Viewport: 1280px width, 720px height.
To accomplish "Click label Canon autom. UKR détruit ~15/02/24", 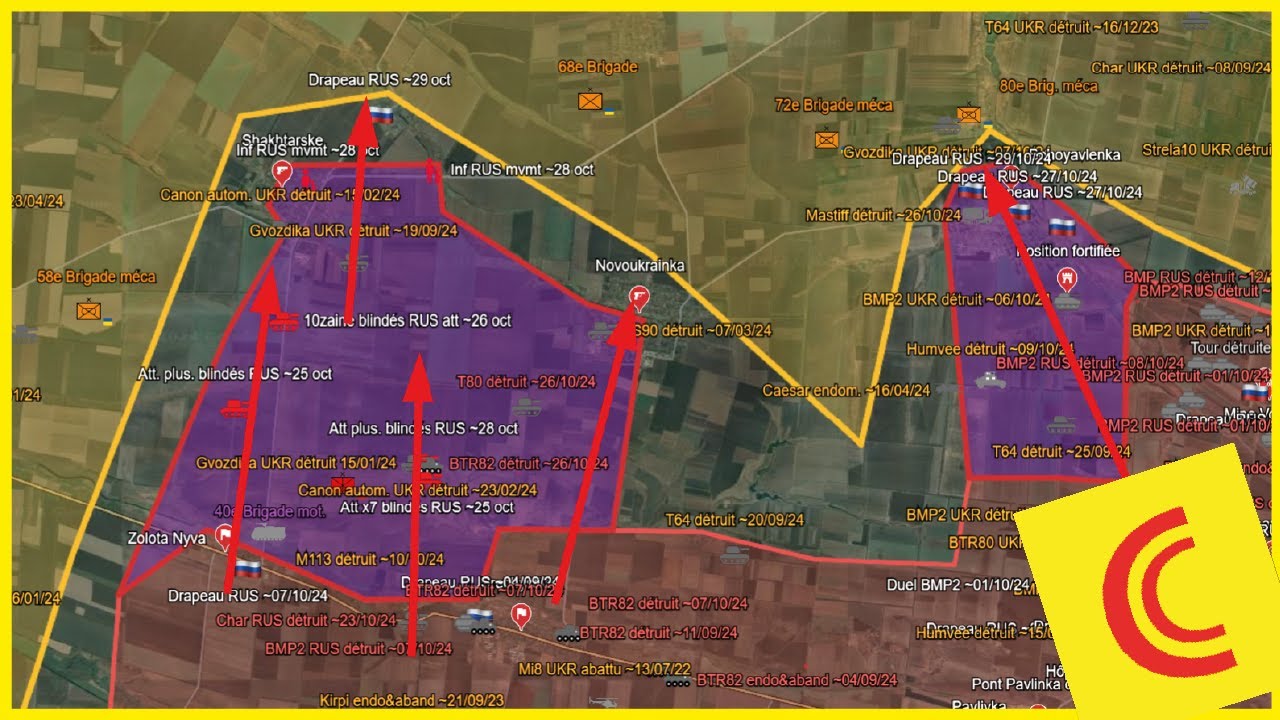I will [281, 195].
